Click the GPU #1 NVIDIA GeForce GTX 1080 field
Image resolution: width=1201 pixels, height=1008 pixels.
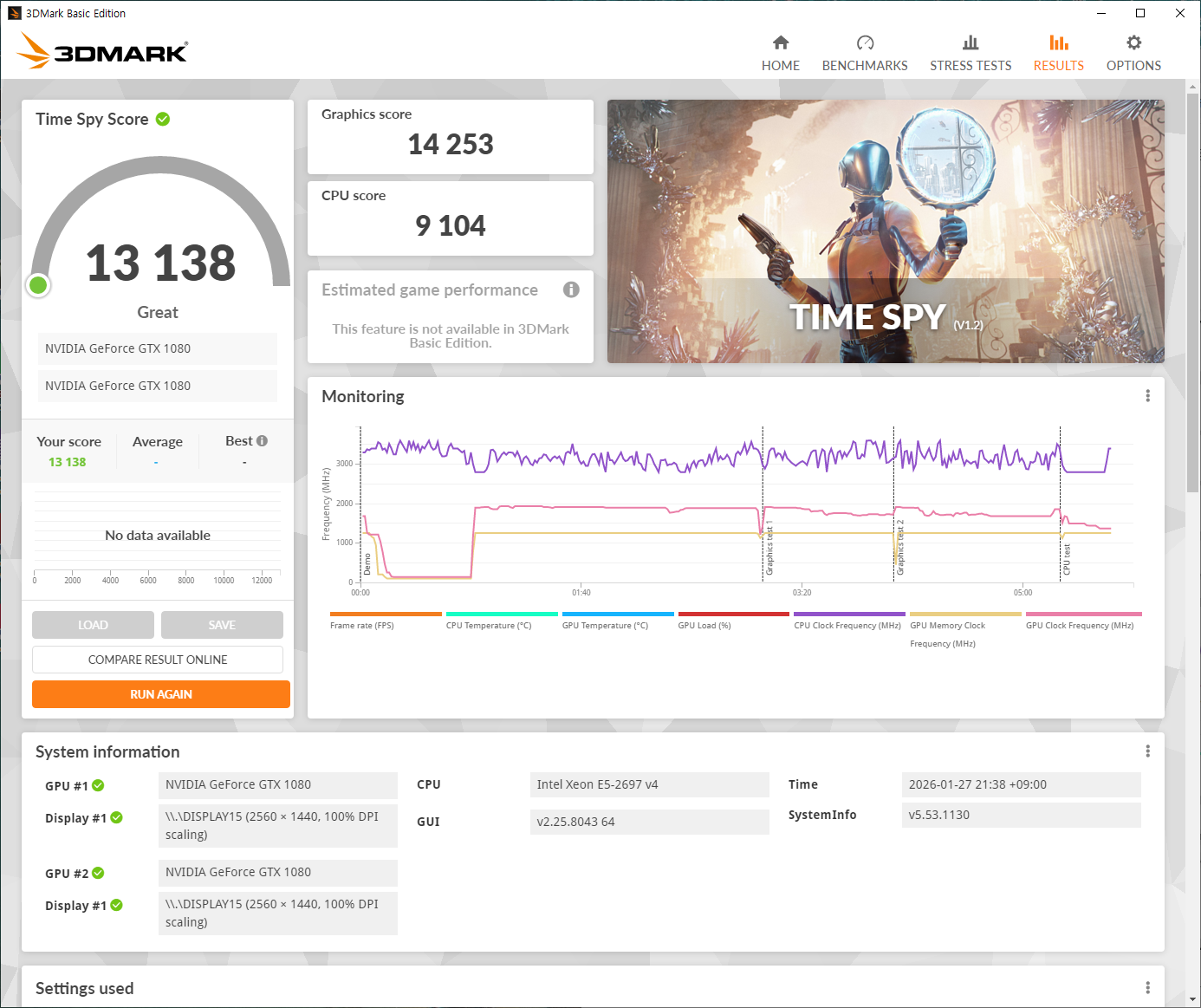coord(278,784)
